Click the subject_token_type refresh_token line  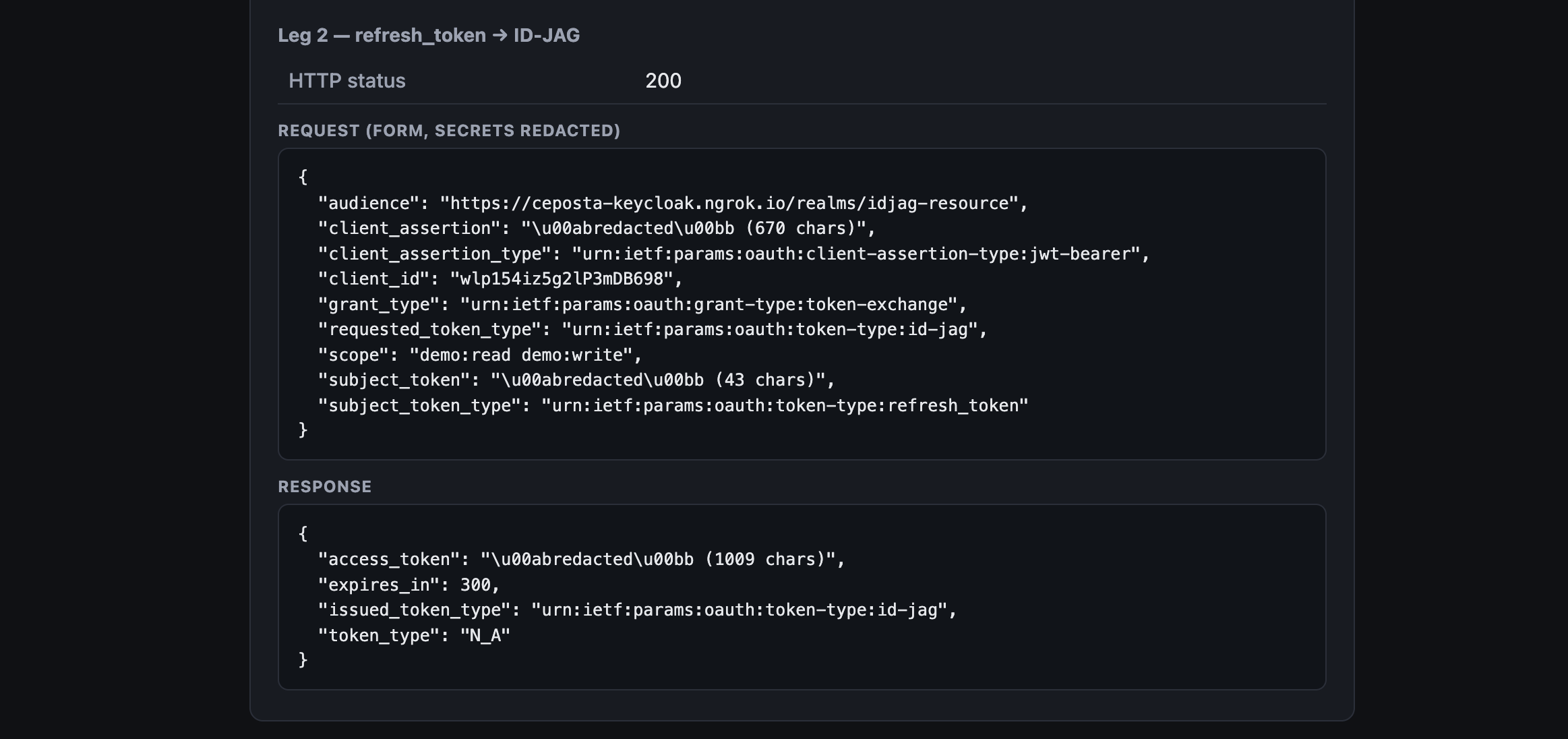tap(673, 405)
